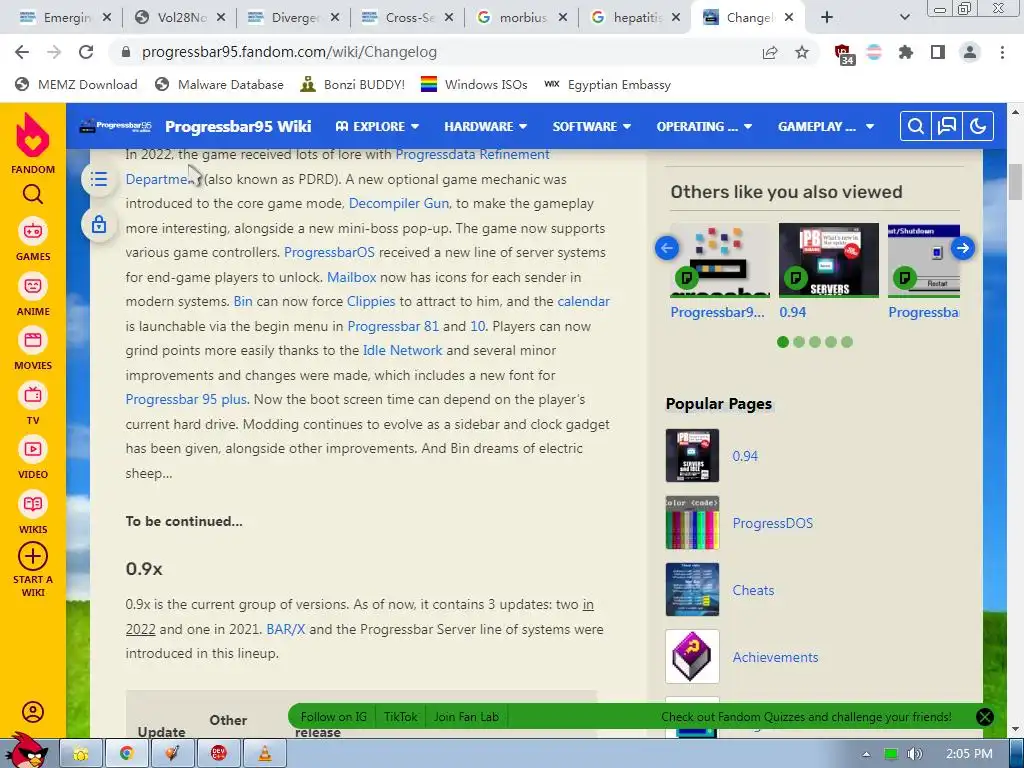Open Fandom sidebar search magnifier
The image size is (1024, 768).
(33, 195)
